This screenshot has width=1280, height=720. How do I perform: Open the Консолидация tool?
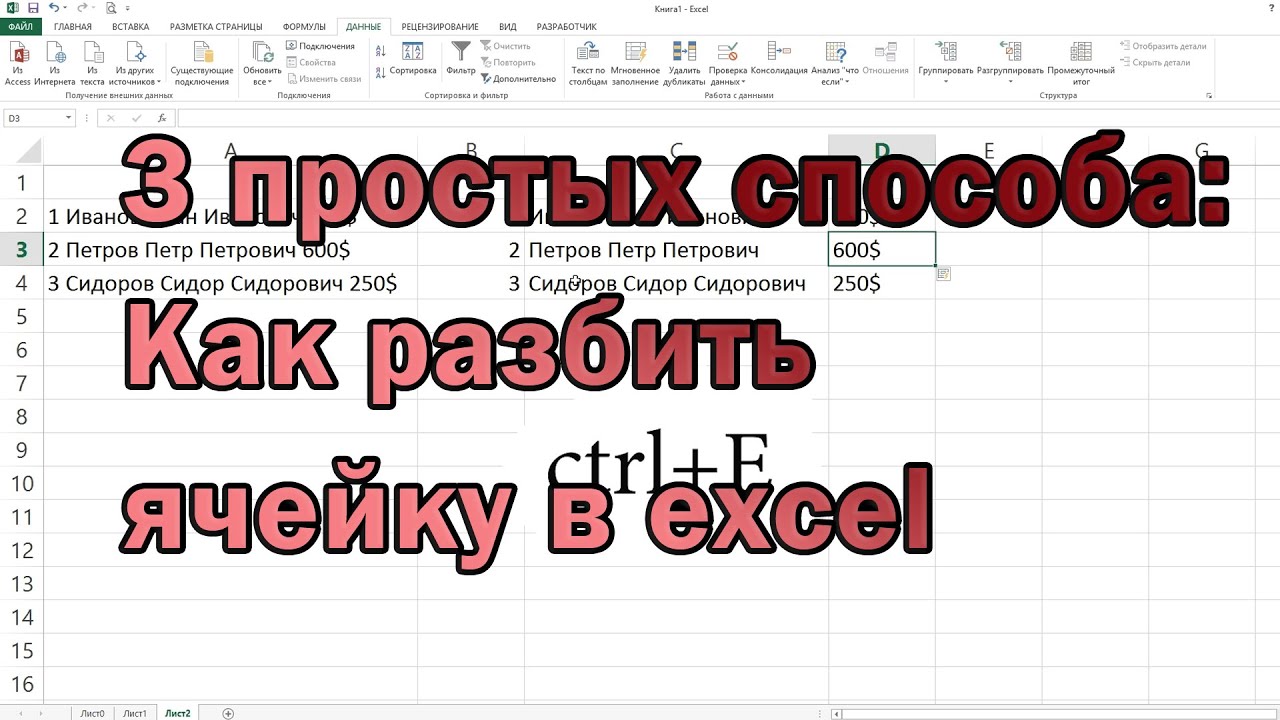[779, 59]
